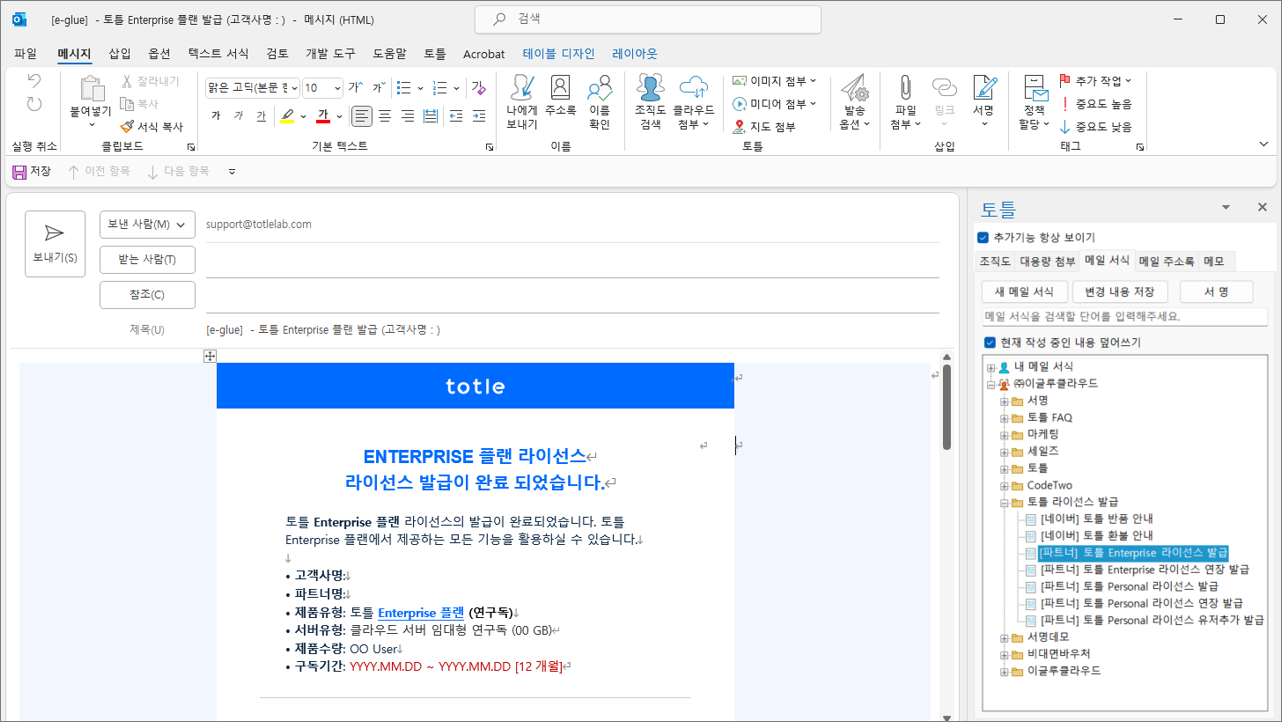The width and height of the screenshot is (1282, 722).
Task: Open the 메일 주소록 panel tab
Action: pyautogui.click(x=1167, y=261)
